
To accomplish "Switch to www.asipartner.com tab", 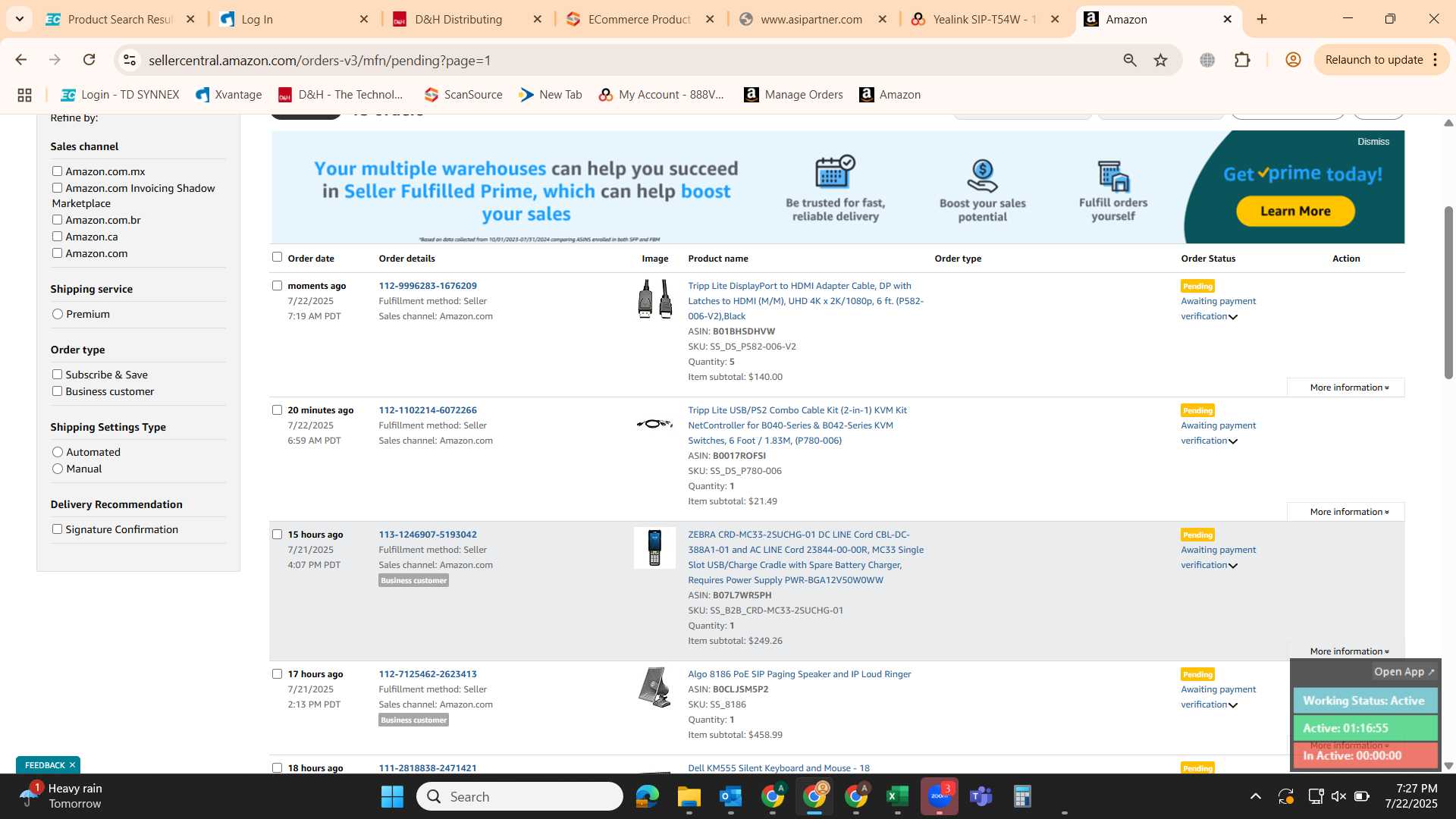I will (813, 19).
